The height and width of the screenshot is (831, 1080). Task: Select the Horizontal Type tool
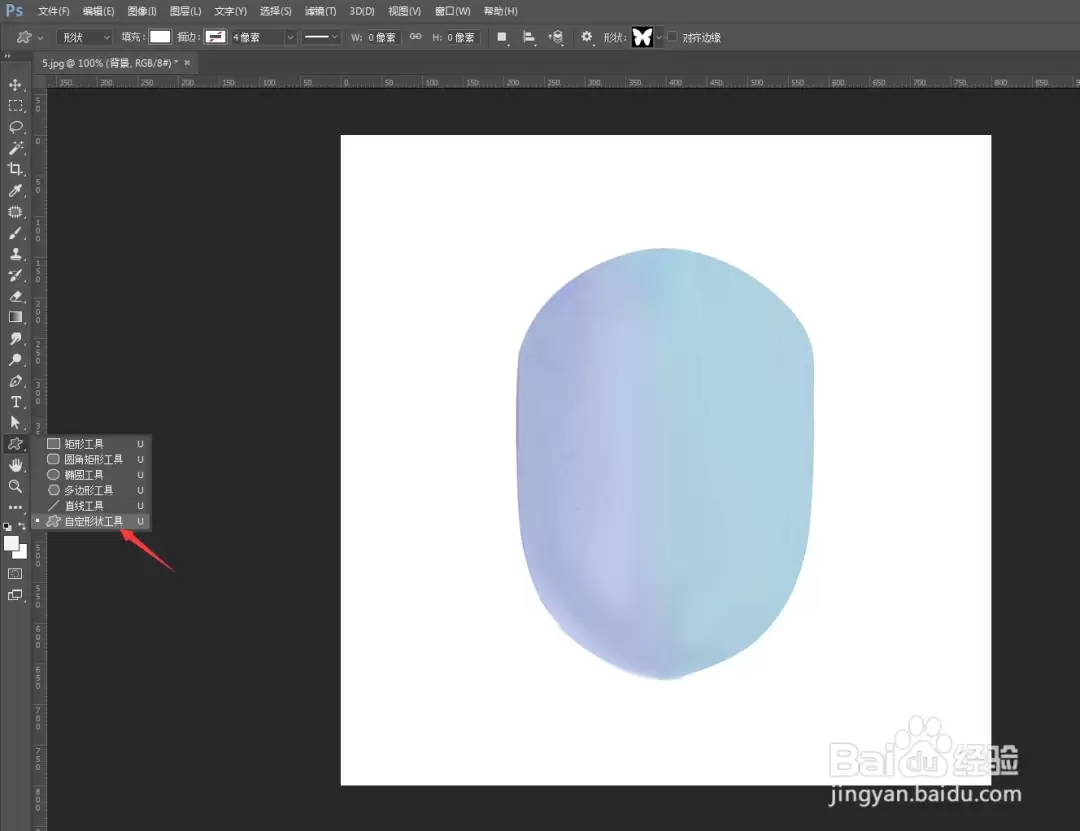[x=15, y=402]
